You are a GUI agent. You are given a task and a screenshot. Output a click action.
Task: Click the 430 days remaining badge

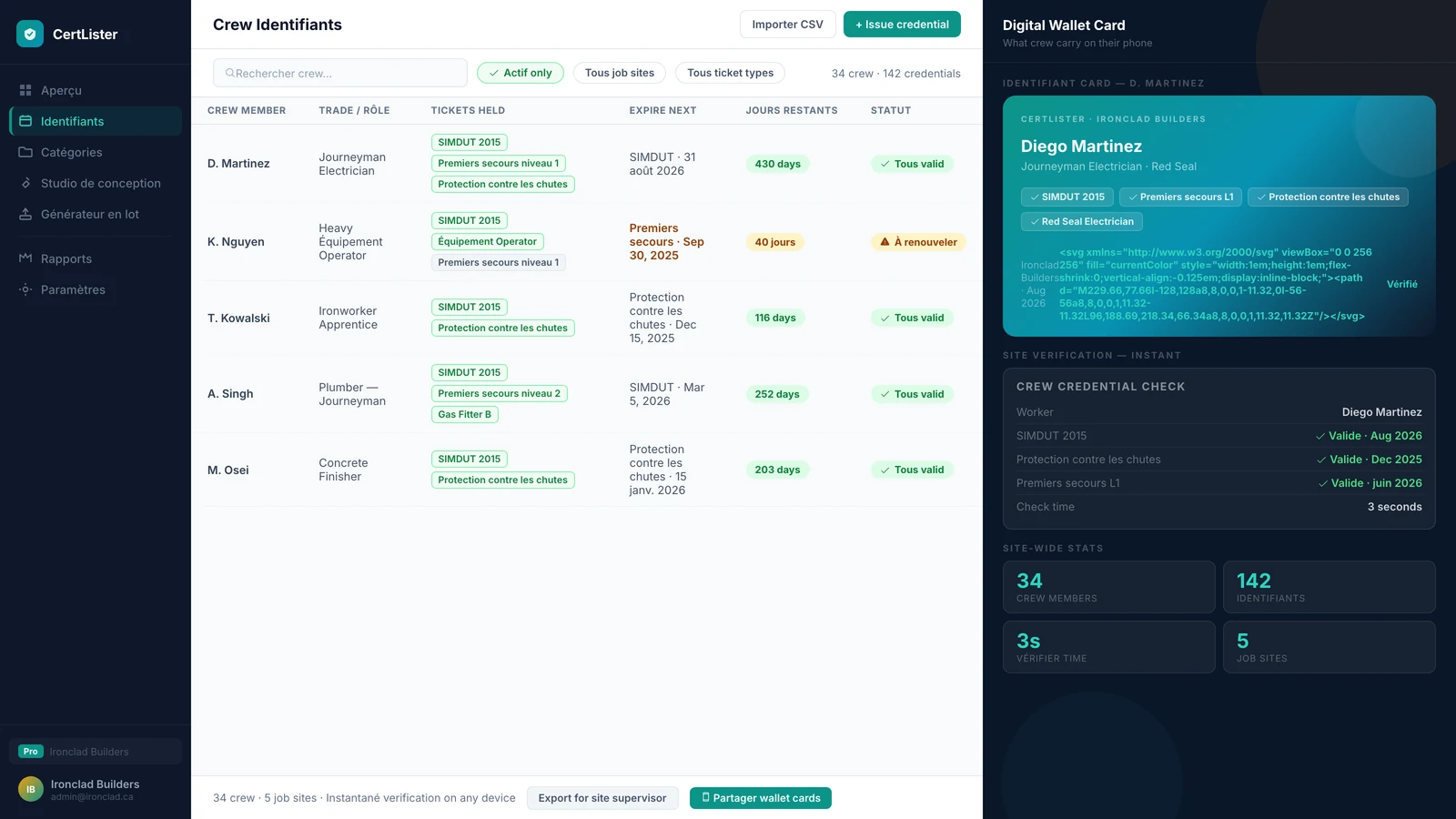pos(778,164)
